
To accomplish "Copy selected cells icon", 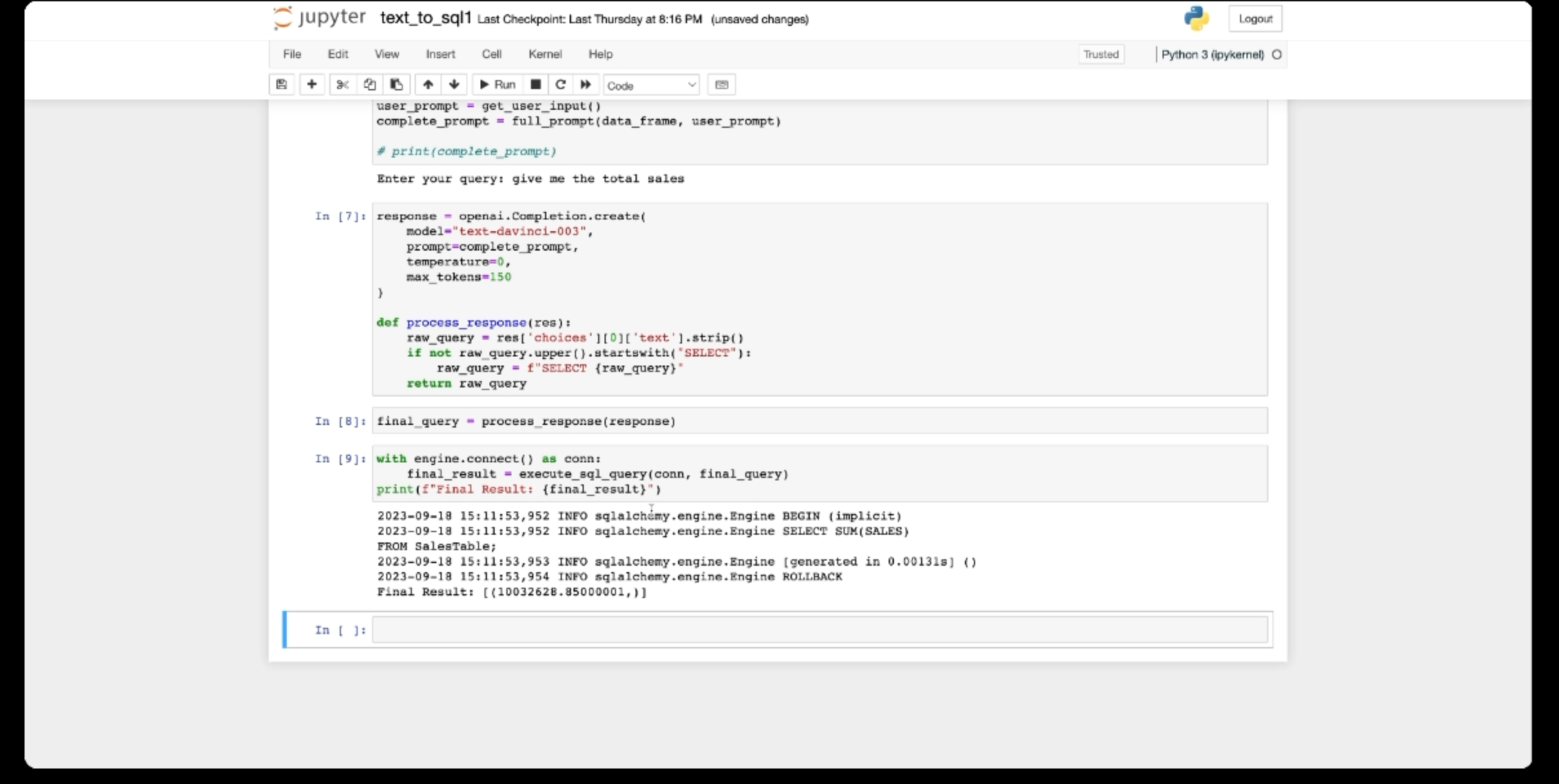I will pos(369,85).
